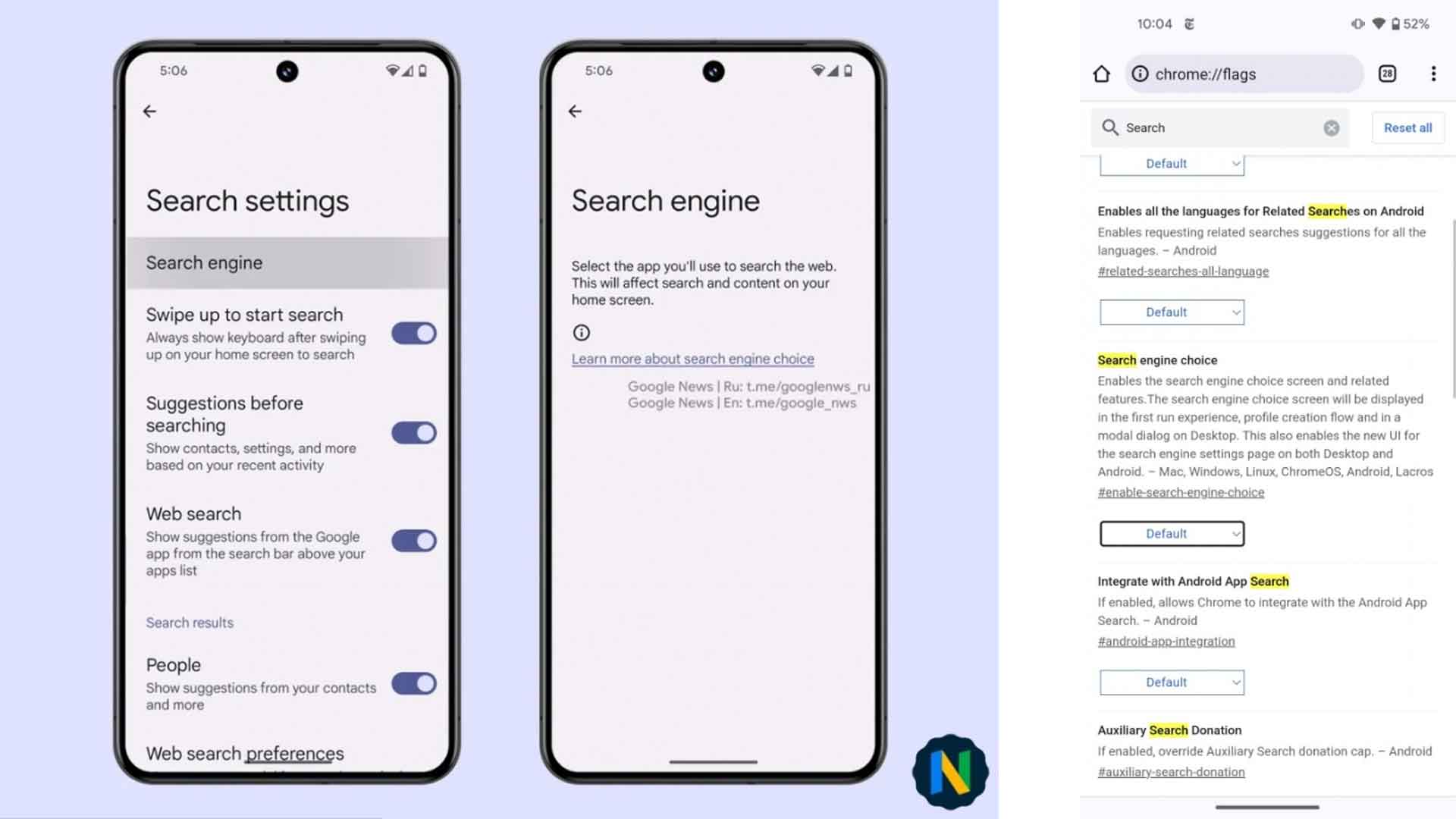
Task: Toggle Web search switch off
Action: (413, 541)
